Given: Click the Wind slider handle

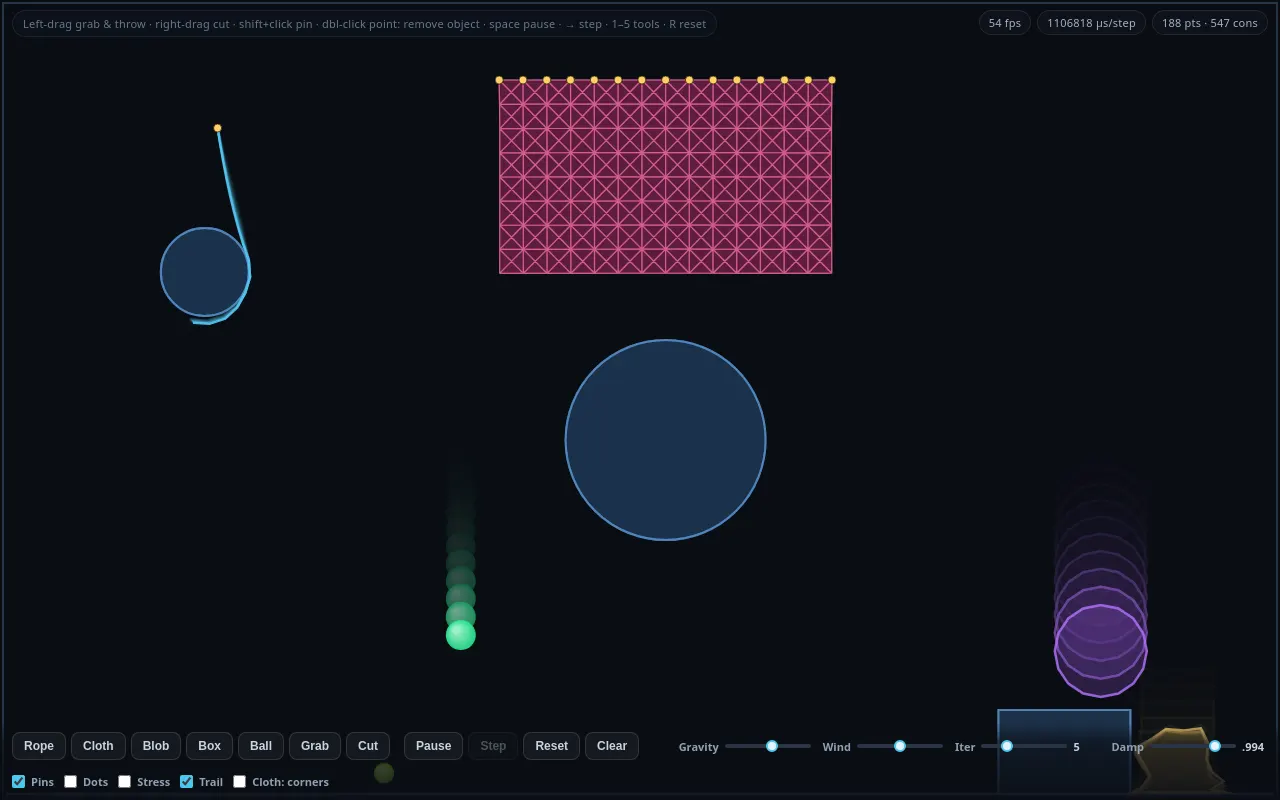Looking at the screenshot, I should (x=900, y=746).
